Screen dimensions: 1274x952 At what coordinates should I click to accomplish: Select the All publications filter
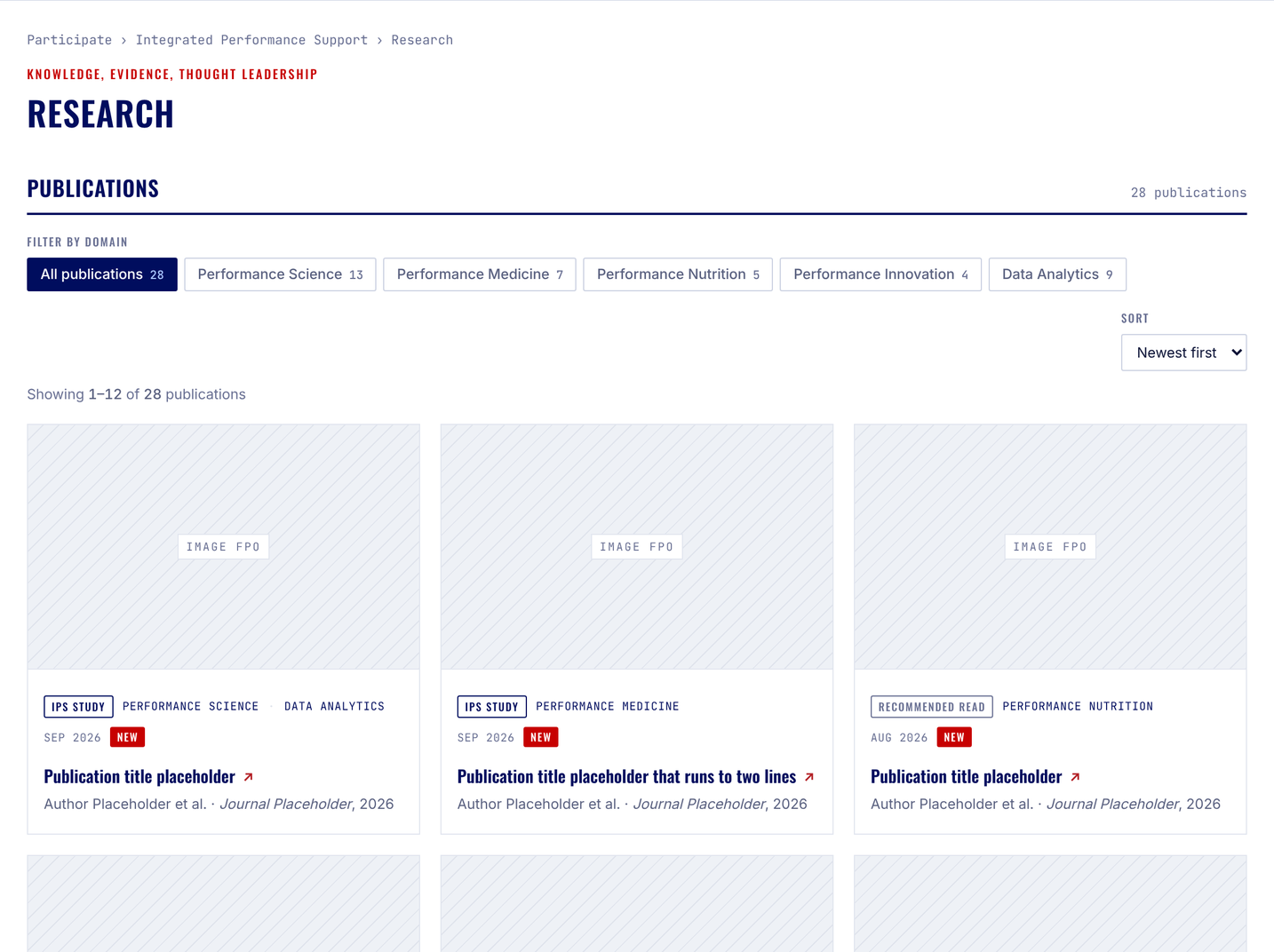102,274
